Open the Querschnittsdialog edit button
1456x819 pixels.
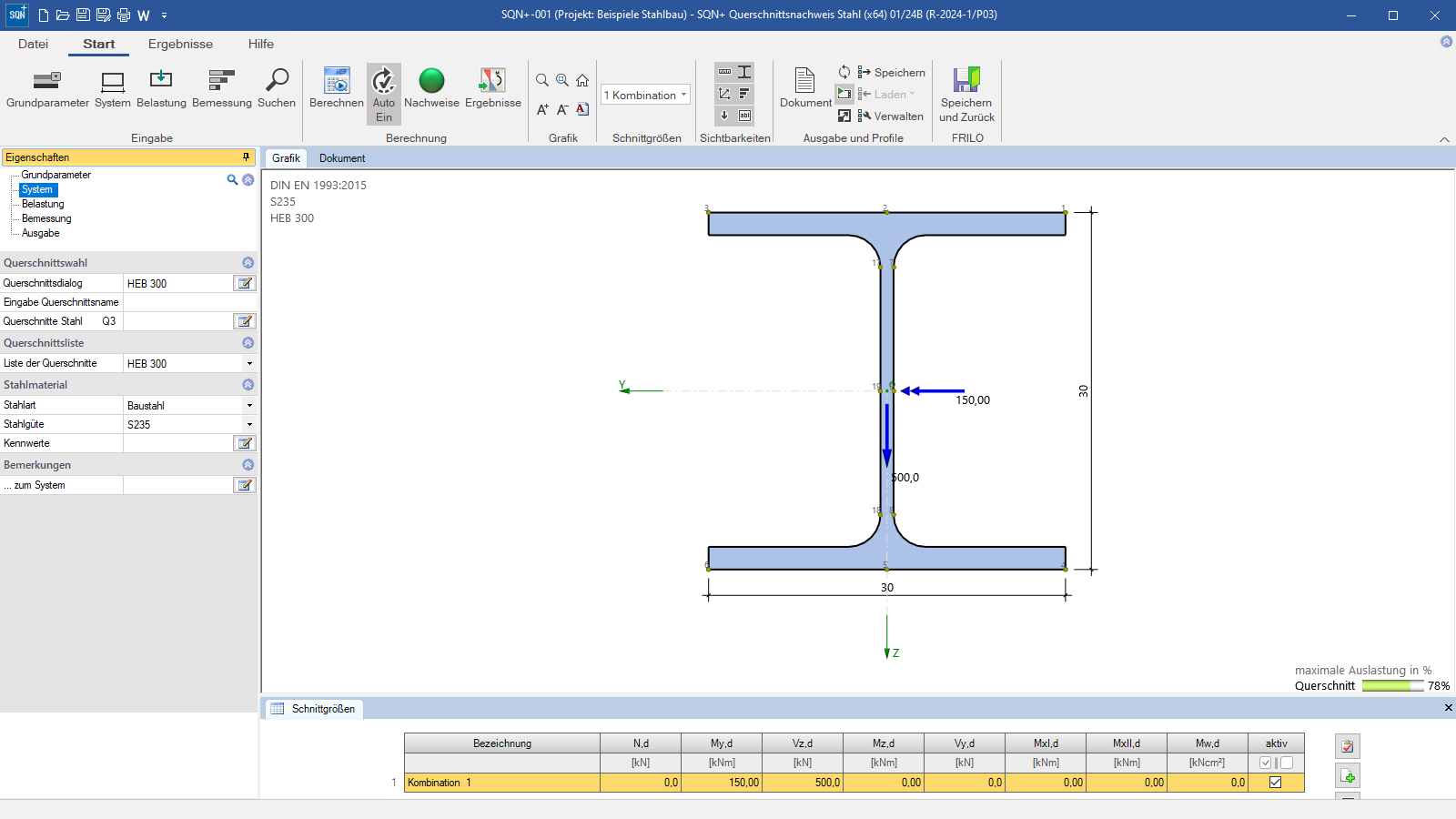click(x=245, y=283)
